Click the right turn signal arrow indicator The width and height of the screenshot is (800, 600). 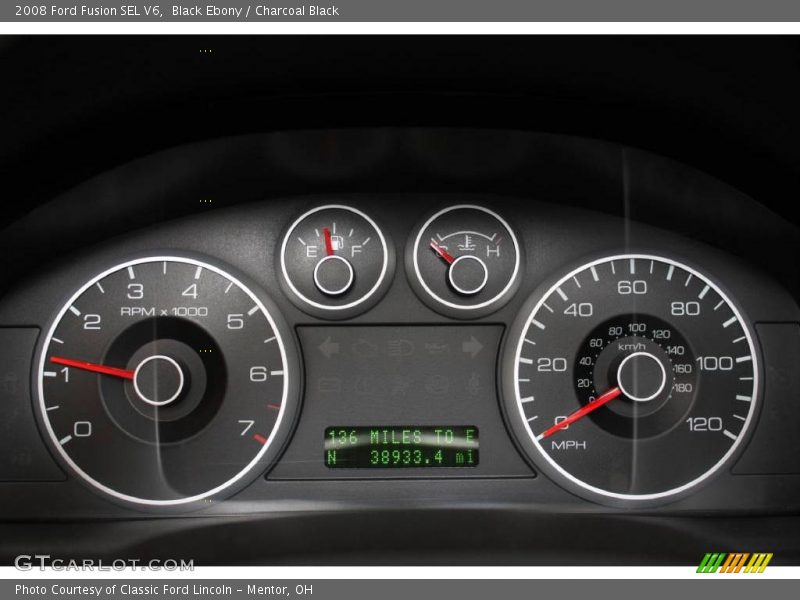[472, 347]
